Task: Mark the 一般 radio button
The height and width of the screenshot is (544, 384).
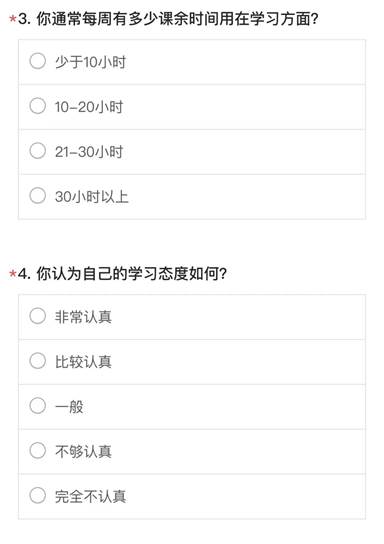Action: [37, 406]
